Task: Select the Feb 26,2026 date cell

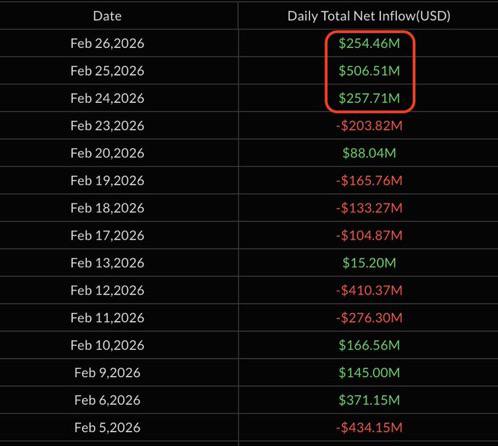Action: tap(107, 43)
